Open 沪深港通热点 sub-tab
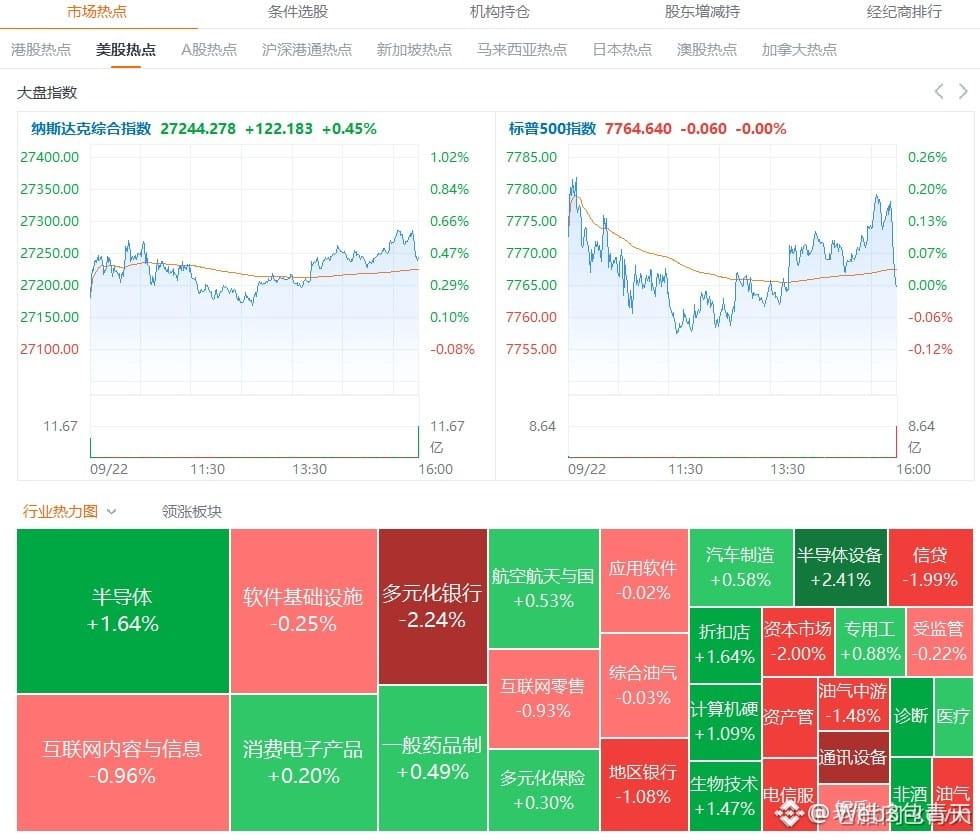The height and width of the screenshot is (840, 980). (307, 49)
